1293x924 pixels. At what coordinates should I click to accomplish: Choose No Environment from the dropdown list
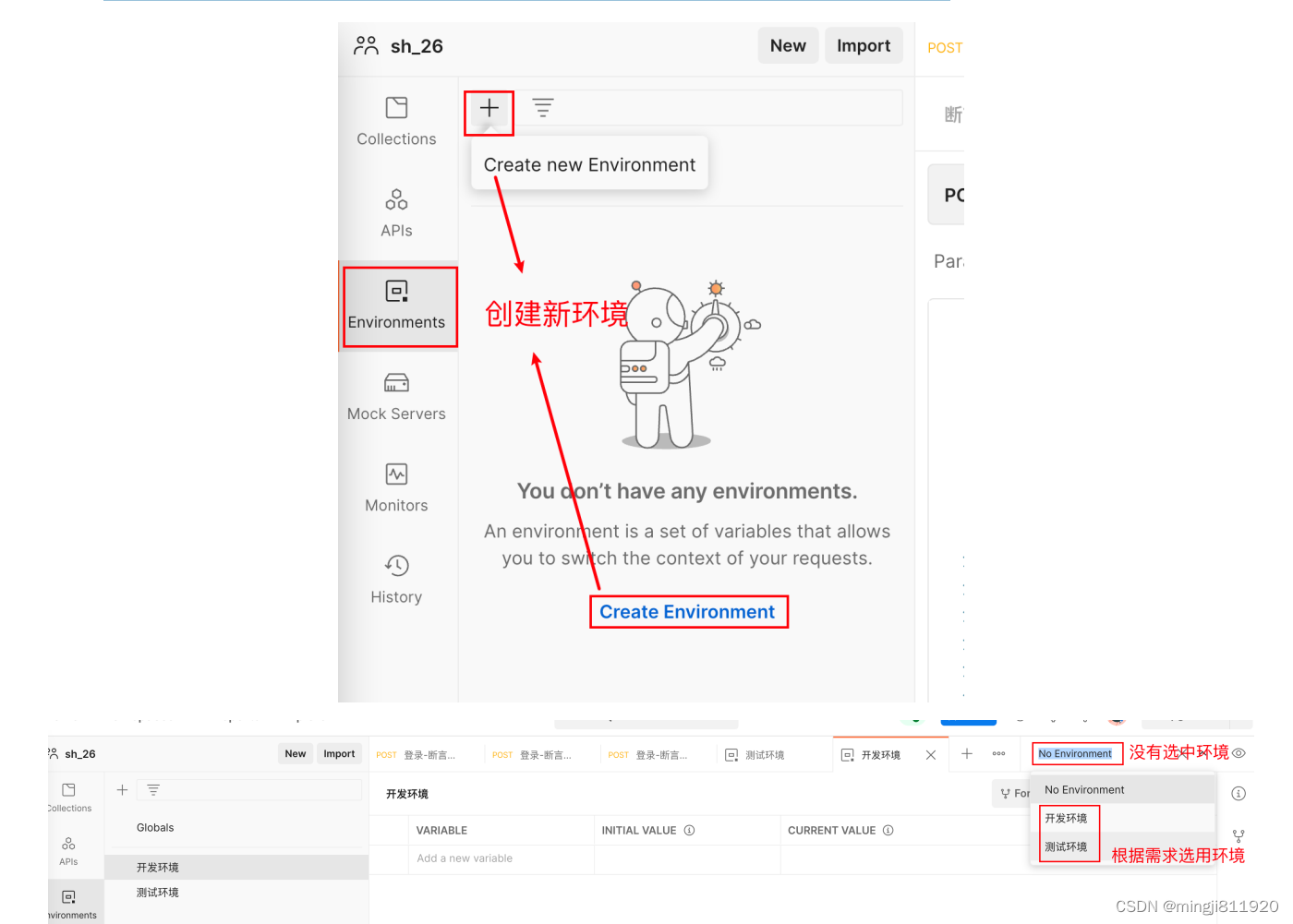coord(1123,790)
